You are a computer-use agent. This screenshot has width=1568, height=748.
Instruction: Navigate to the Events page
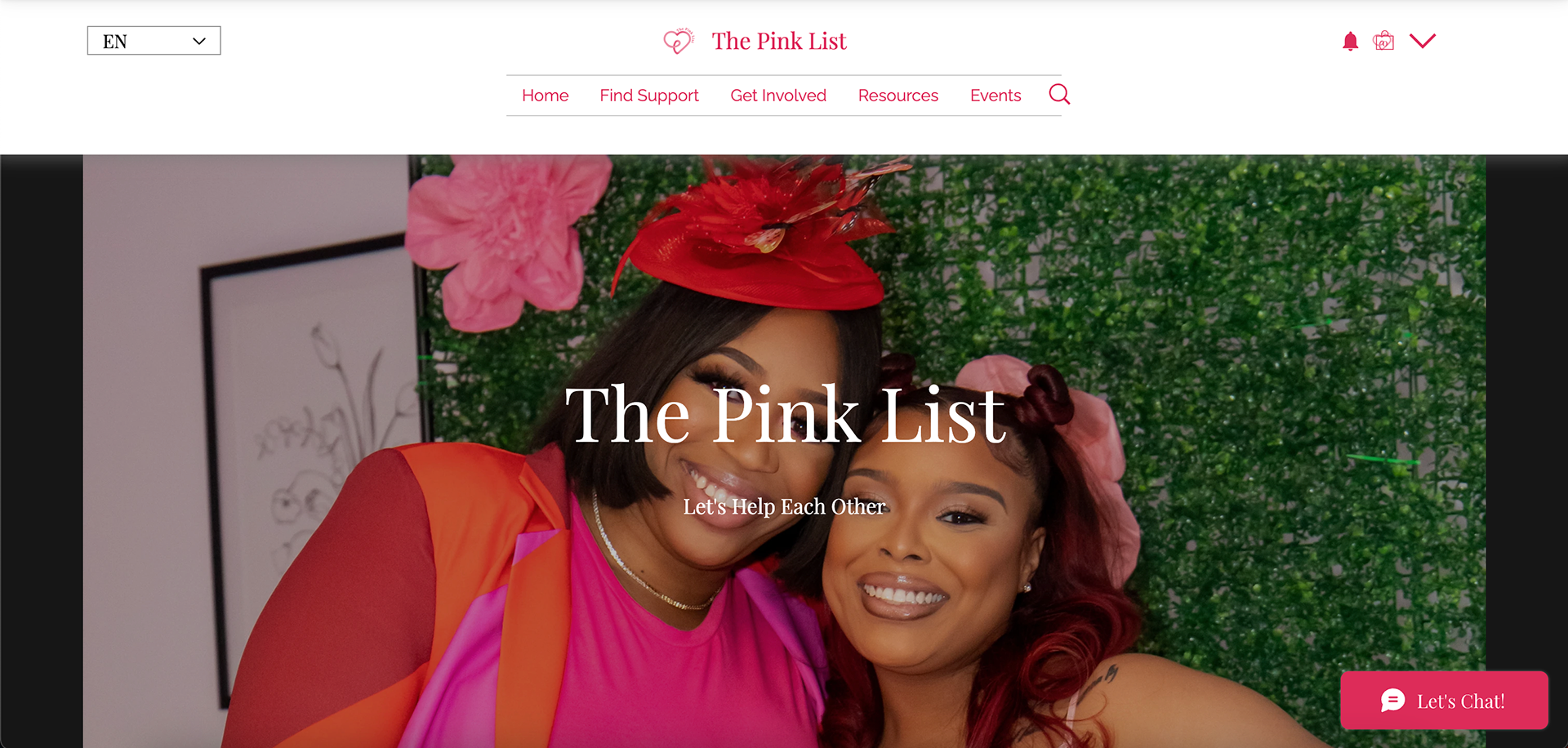pos(996,96)
